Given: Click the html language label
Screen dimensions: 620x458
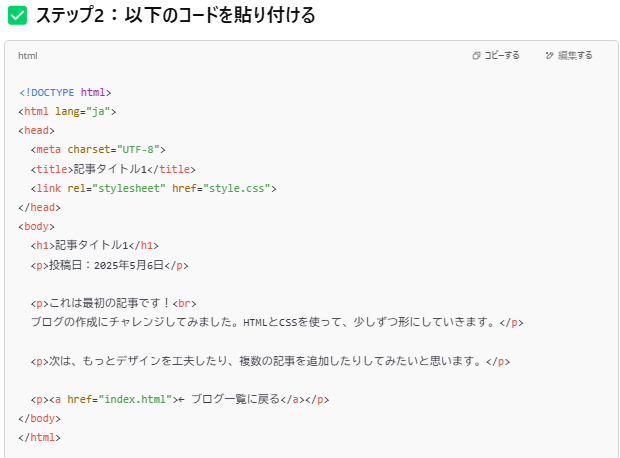Looking at the screenshot, I should 28,56.
